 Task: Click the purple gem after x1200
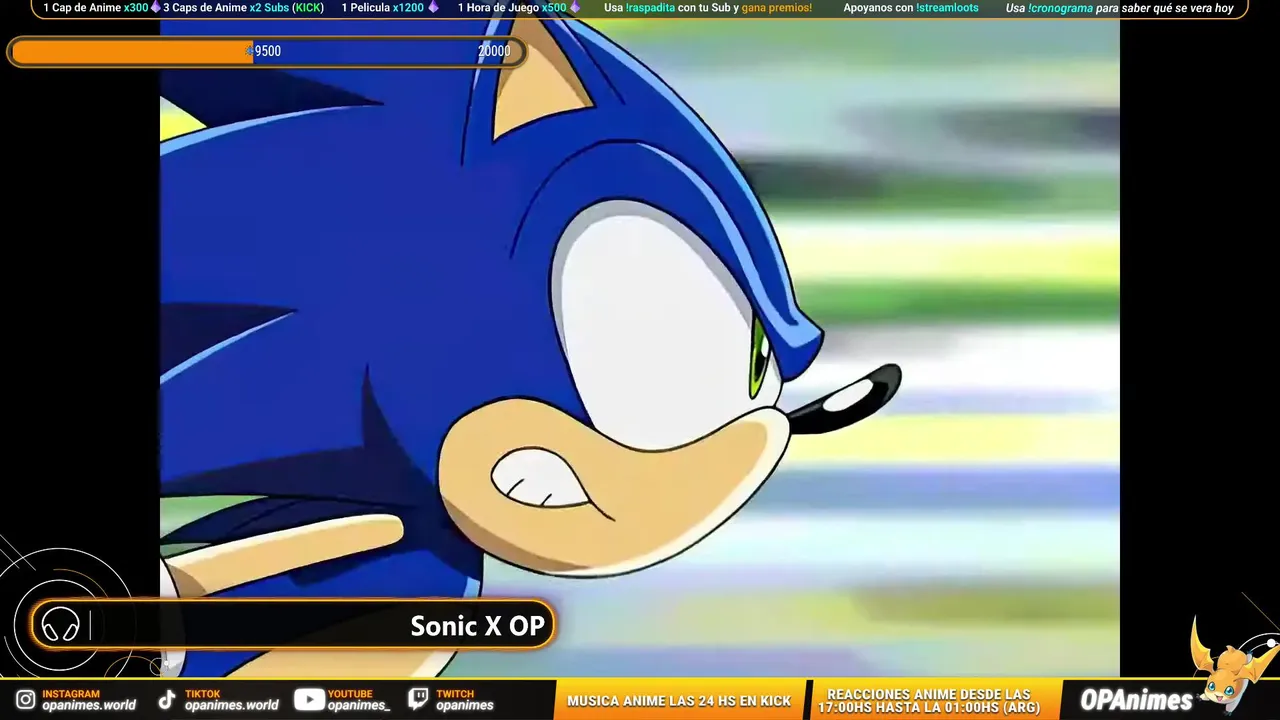click(432, 8)
